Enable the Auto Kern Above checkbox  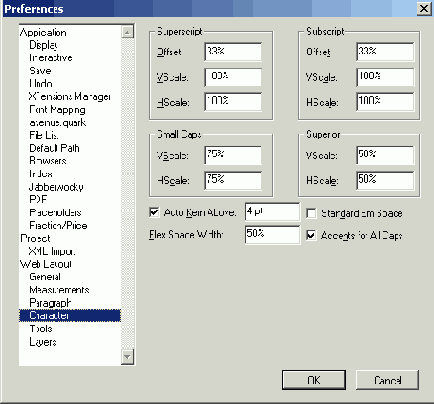[x=154, y=212]
